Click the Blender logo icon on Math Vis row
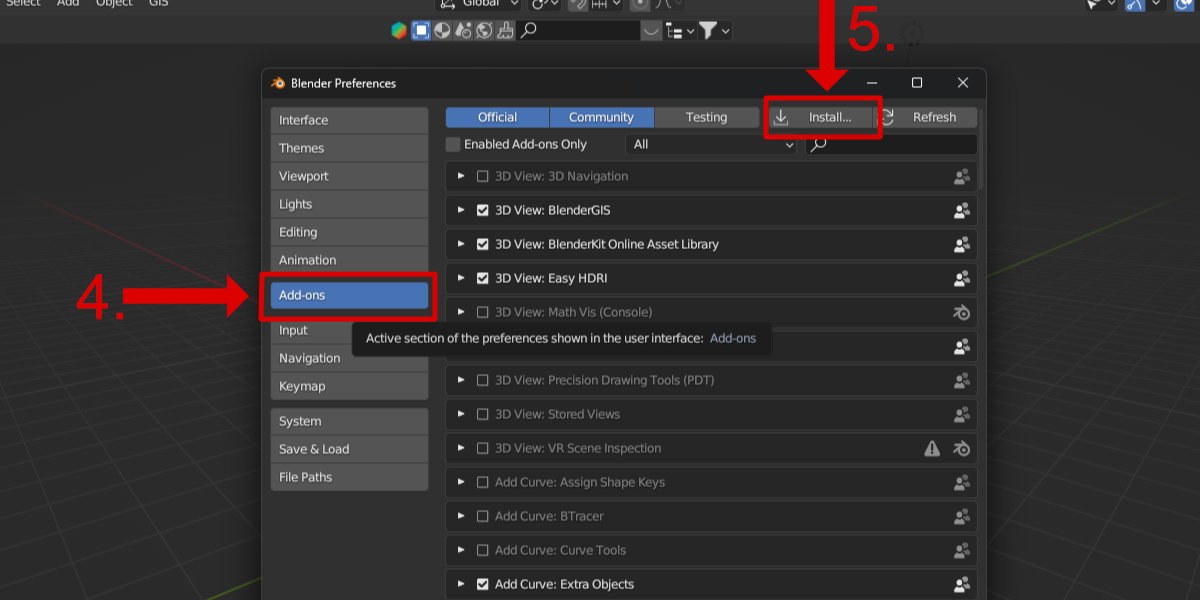1200x600 pixels. click(962, 312)
